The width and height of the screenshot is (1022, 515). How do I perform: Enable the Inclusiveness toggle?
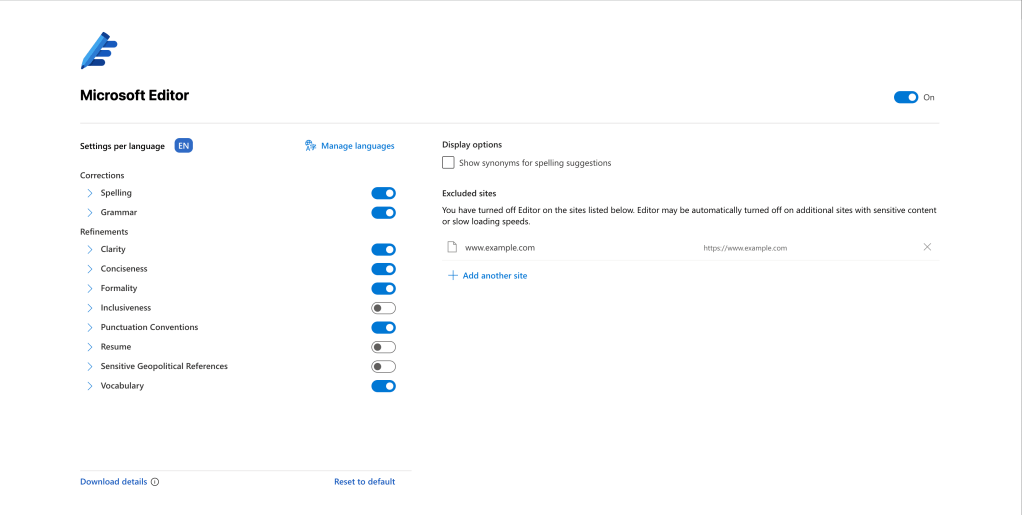[383, 308]
